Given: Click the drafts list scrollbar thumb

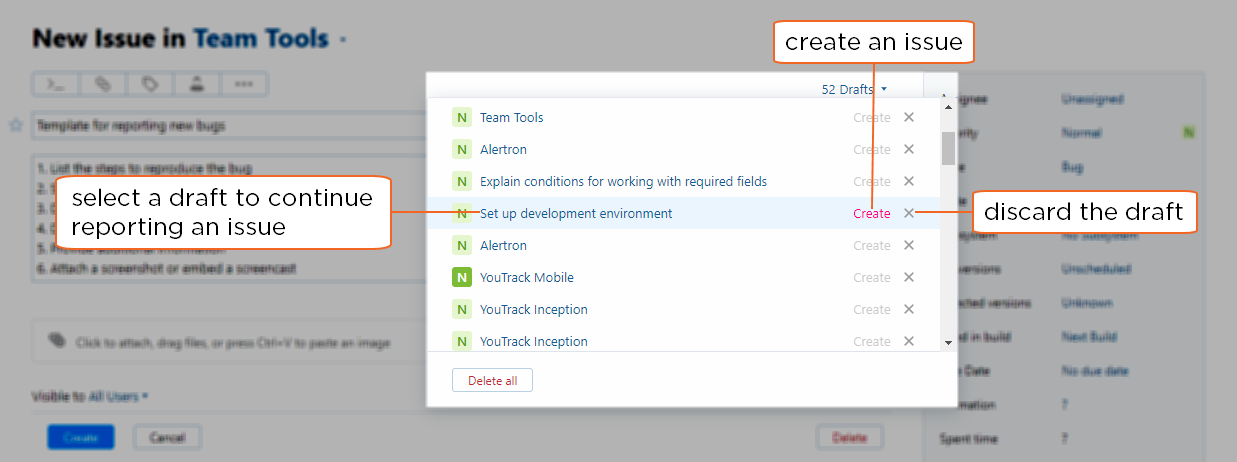Looking at the screenshot, I should click(x=948, y=147).
